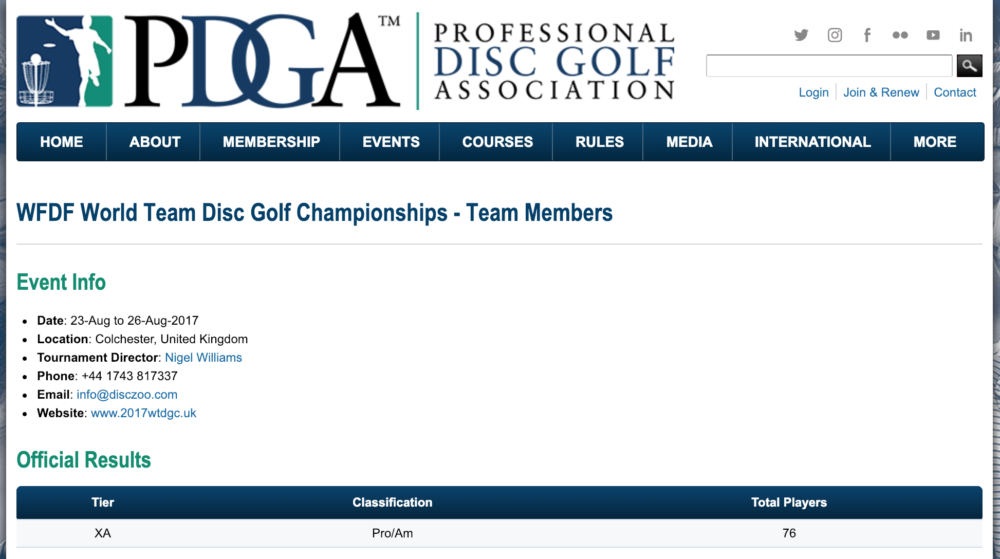The height and width of the screenshot is (559, 1000).
Task: Open the Join & Renew link
Action: 881,92
